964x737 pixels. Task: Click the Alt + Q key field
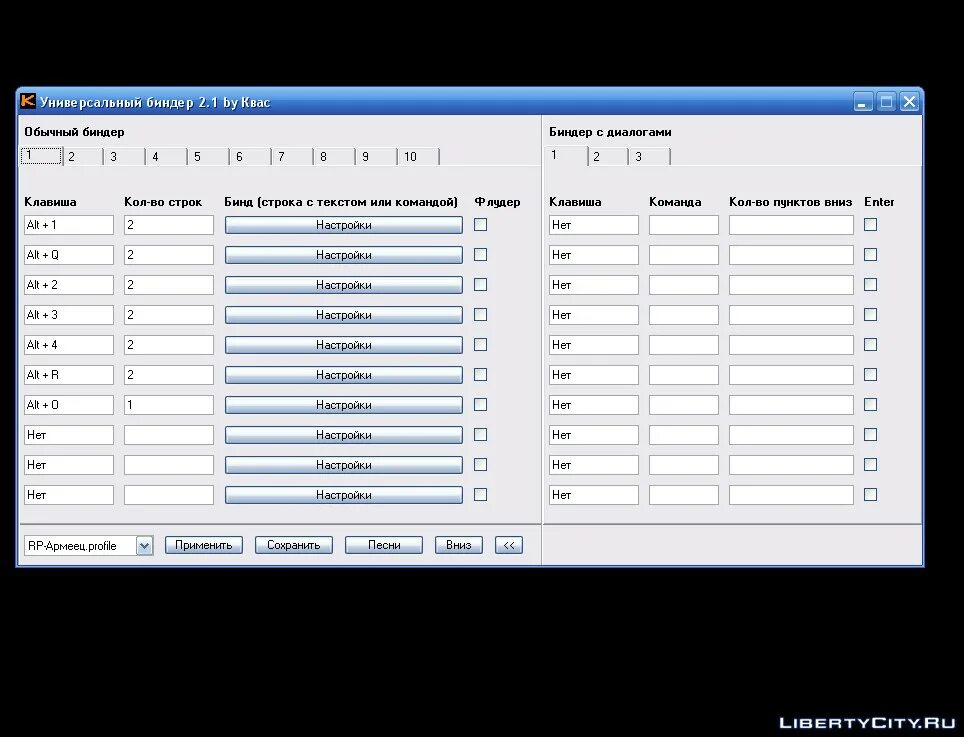69,255
